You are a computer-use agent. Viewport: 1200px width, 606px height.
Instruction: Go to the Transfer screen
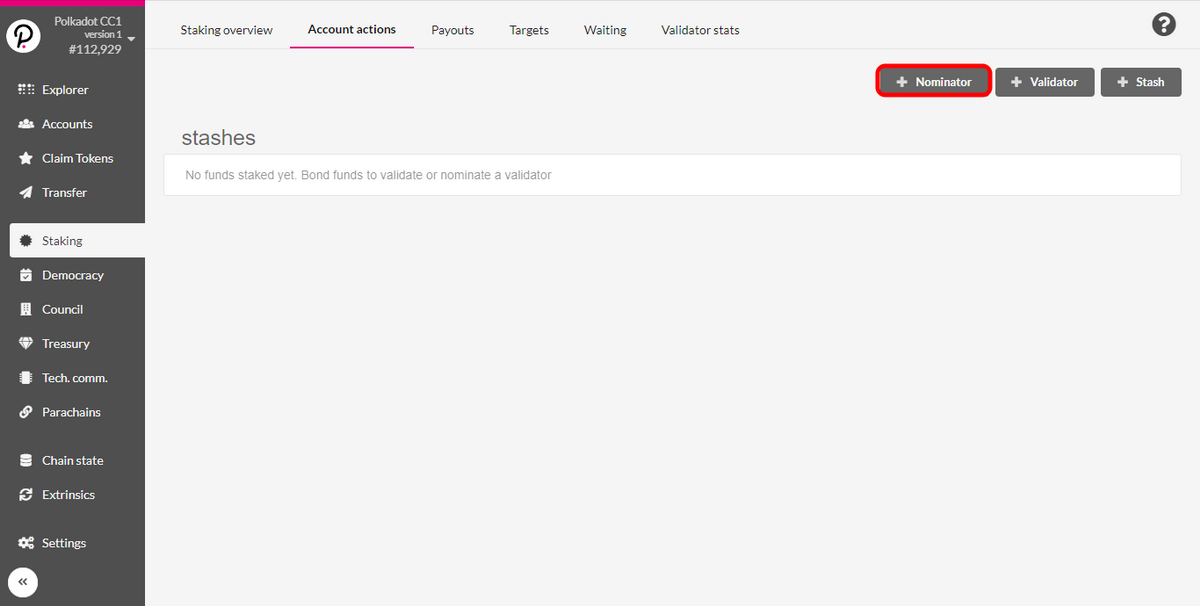(64, 192)
